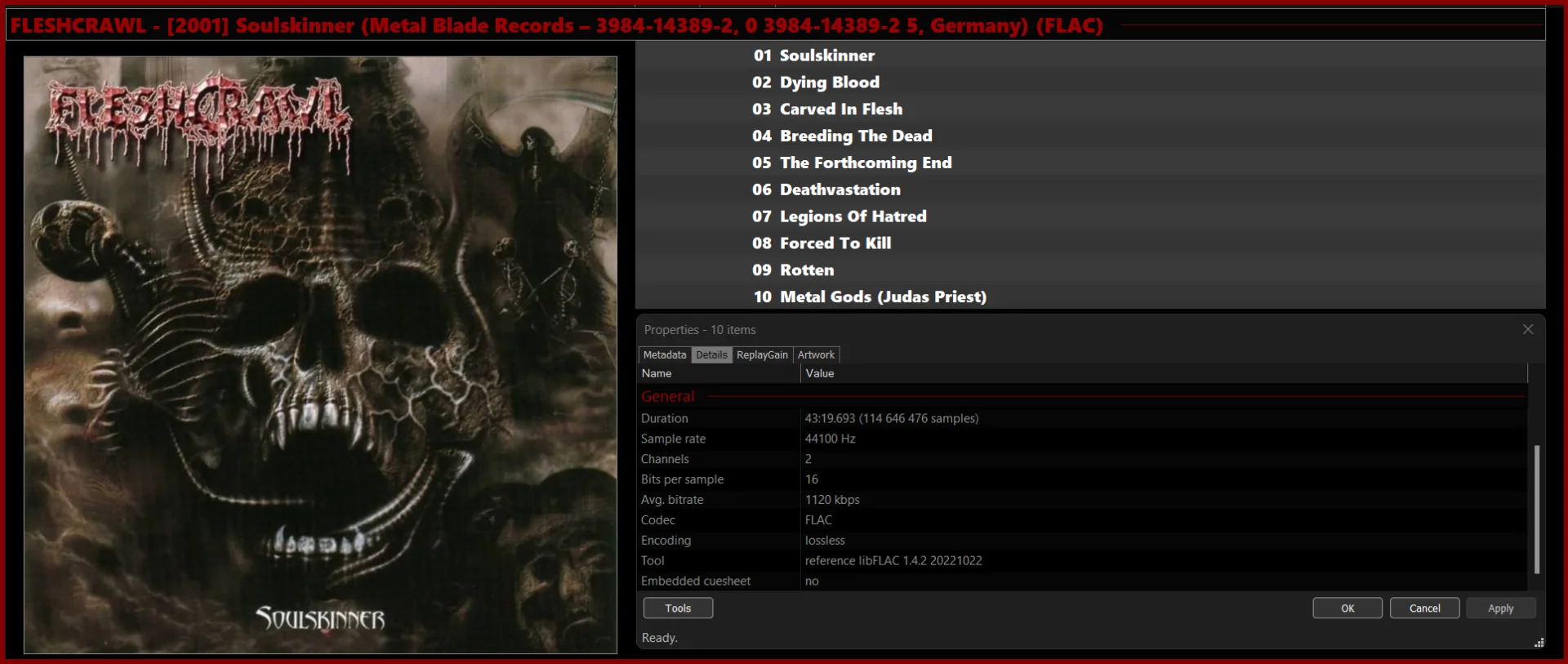
Task: Click the Sample rate value 44100 Hz
Action: click(831, 439)
